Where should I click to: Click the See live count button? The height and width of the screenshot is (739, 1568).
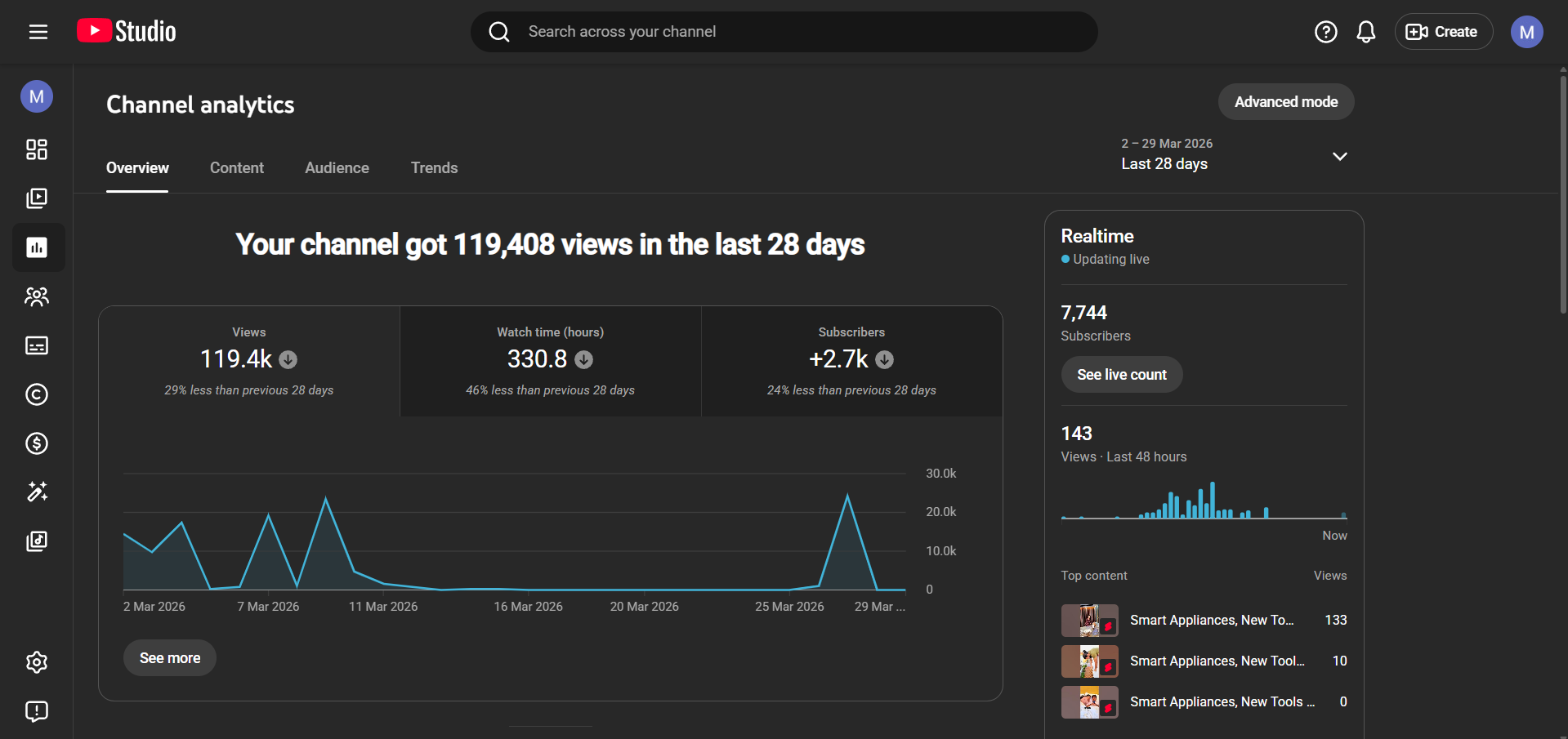pyautogui.click(x=1121, y=375)
